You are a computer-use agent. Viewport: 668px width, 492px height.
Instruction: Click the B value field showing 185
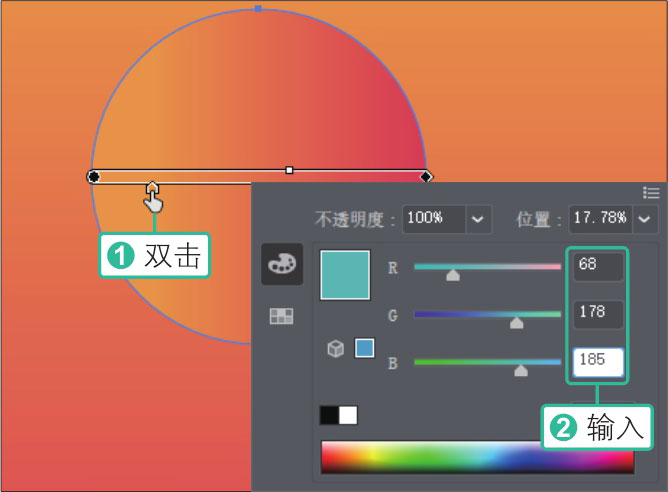pyautogui.click(x=597, y=361)
